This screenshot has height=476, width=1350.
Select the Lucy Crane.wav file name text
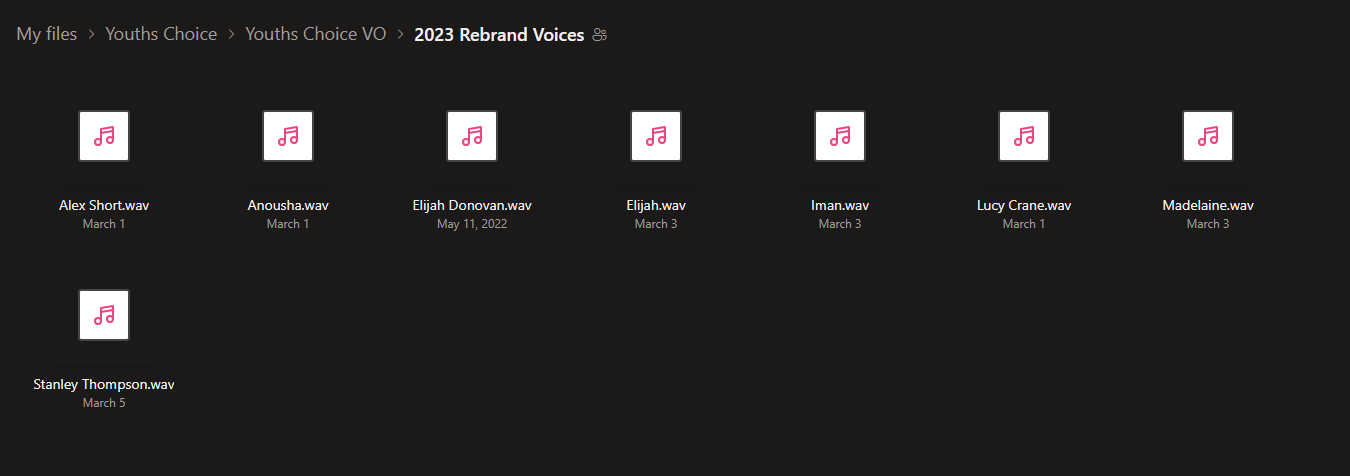click(1024, 206)
